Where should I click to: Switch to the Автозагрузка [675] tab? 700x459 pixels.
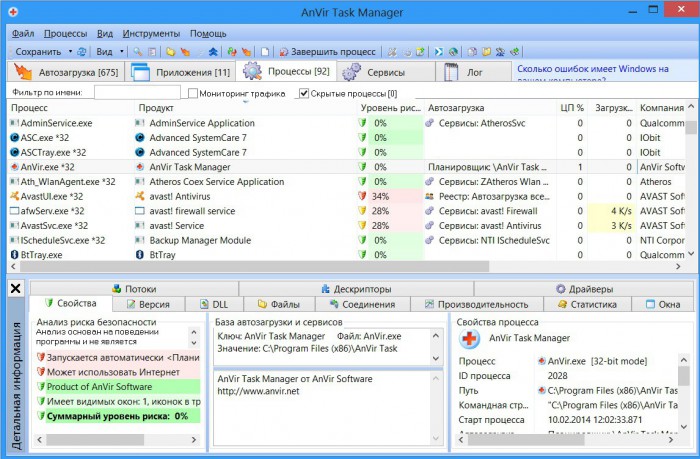pyautogui.click(x=66, y=72)
